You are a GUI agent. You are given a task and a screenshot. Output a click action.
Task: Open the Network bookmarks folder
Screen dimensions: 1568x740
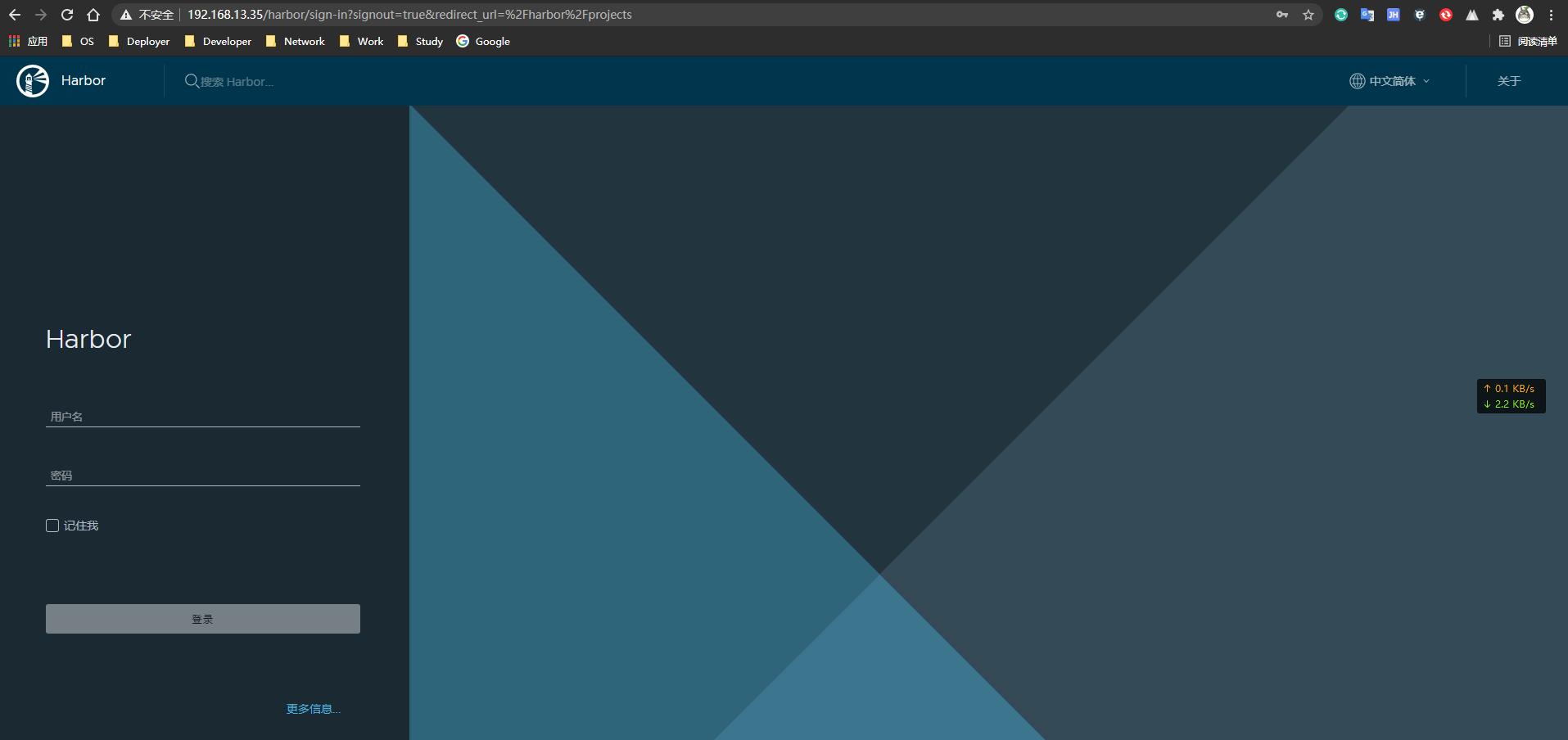(295, 41)
